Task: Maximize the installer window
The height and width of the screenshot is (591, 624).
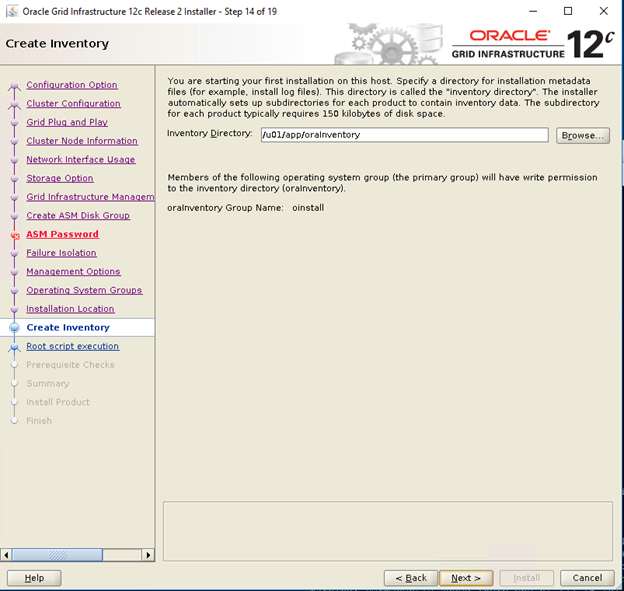Action: pyautogui.click(x=568, y=12)
